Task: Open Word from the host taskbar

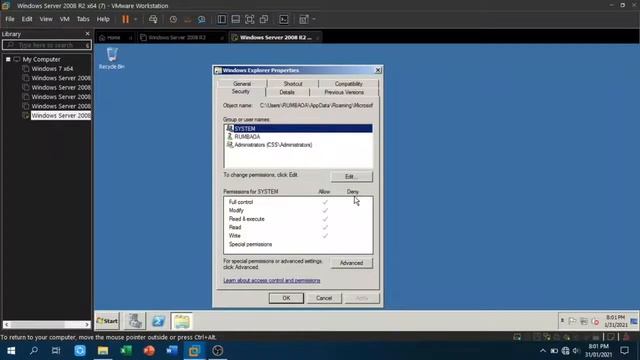Action: pos(172,351)
